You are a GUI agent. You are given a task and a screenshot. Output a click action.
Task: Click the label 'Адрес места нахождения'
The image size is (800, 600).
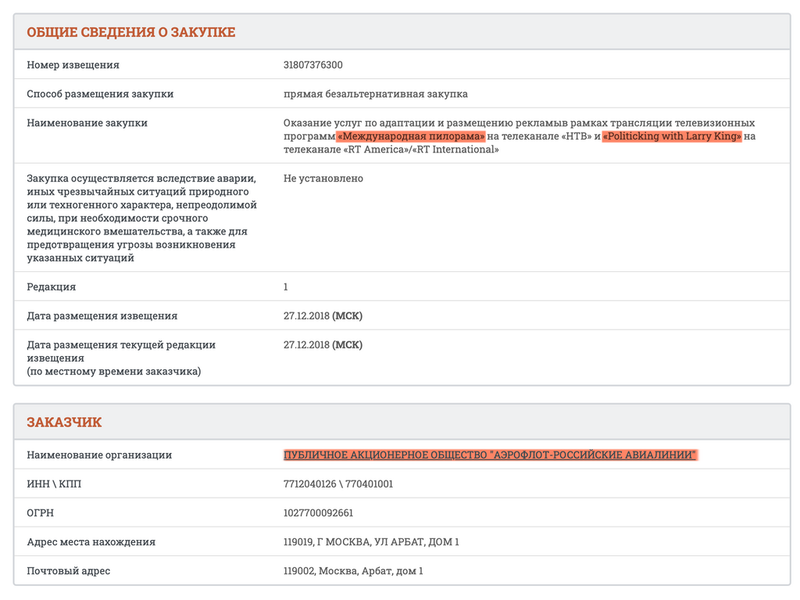(91, 542)
